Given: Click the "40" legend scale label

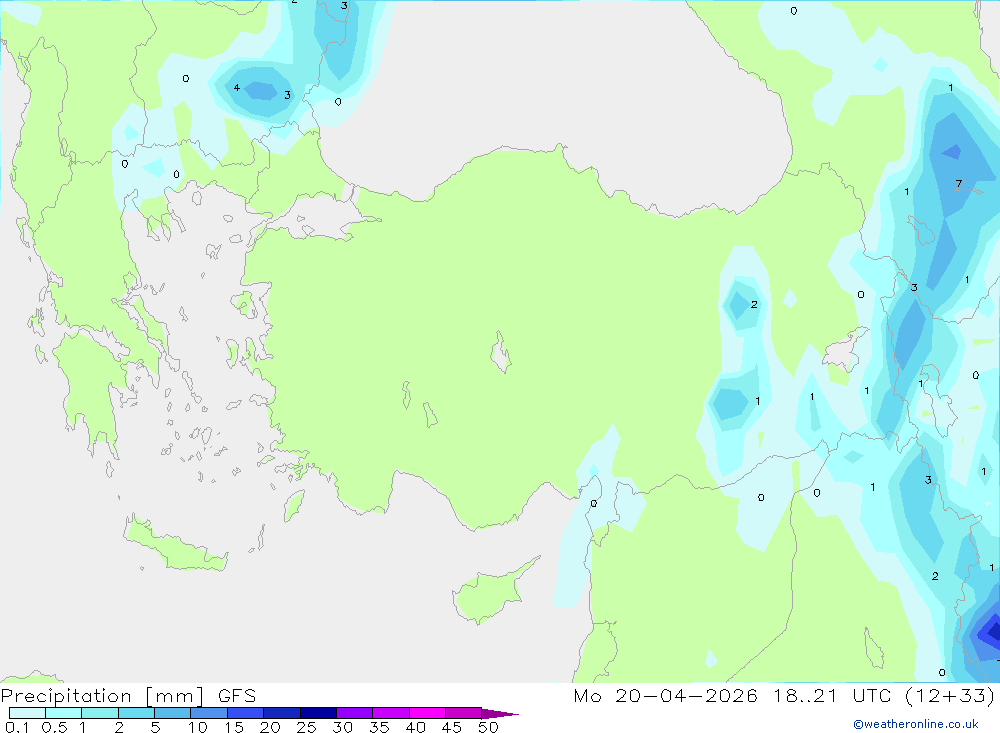Looking at the screenshot, I should [x=416, y=727].
